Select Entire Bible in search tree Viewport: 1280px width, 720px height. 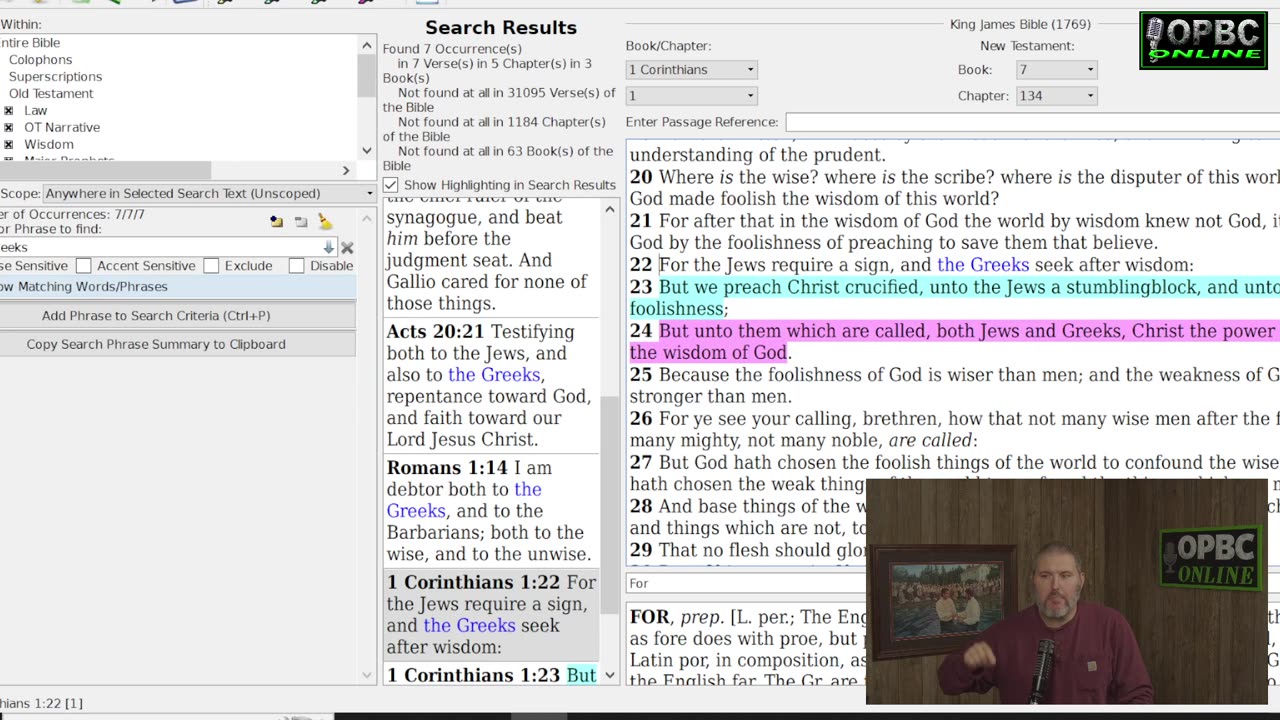coord(30,42)
